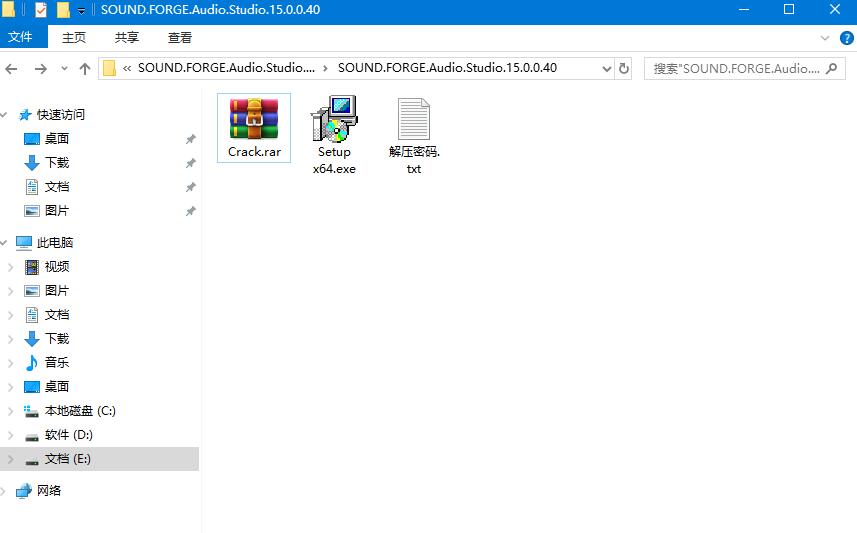The width and height of the screenshot is (857, 533).
Task: Click the title bar folder icon
Action: coord(8,9)
